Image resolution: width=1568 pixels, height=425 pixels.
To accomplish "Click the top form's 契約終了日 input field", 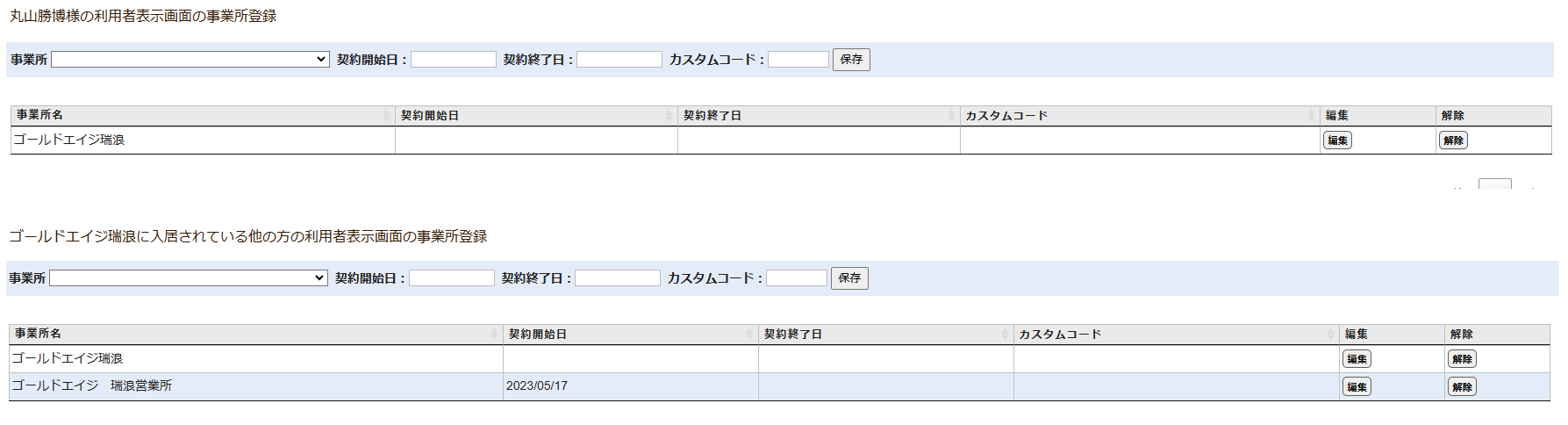I will 619,60.
